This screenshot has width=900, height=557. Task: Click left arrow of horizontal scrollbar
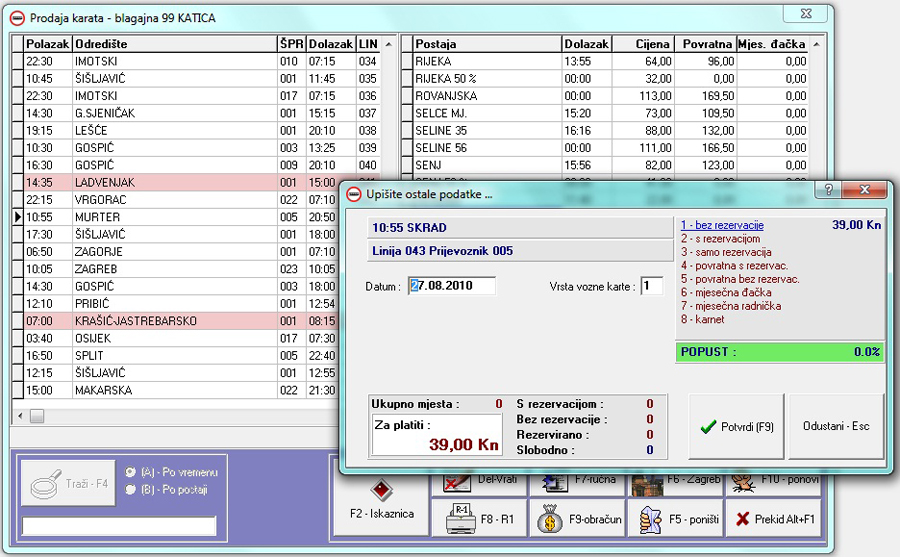(x=20, y=416)
